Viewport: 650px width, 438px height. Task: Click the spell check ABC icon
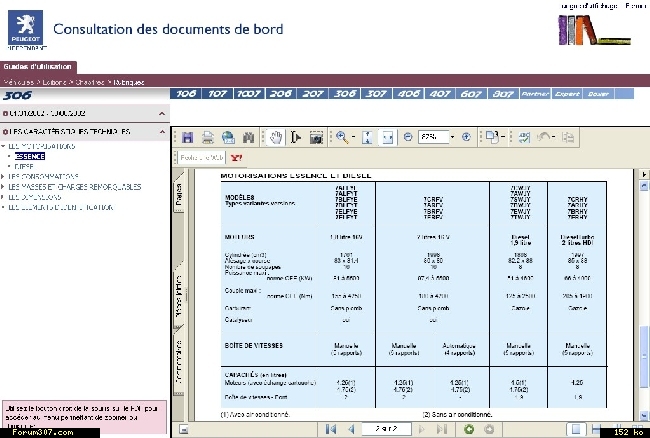click(x=524, y=137)
